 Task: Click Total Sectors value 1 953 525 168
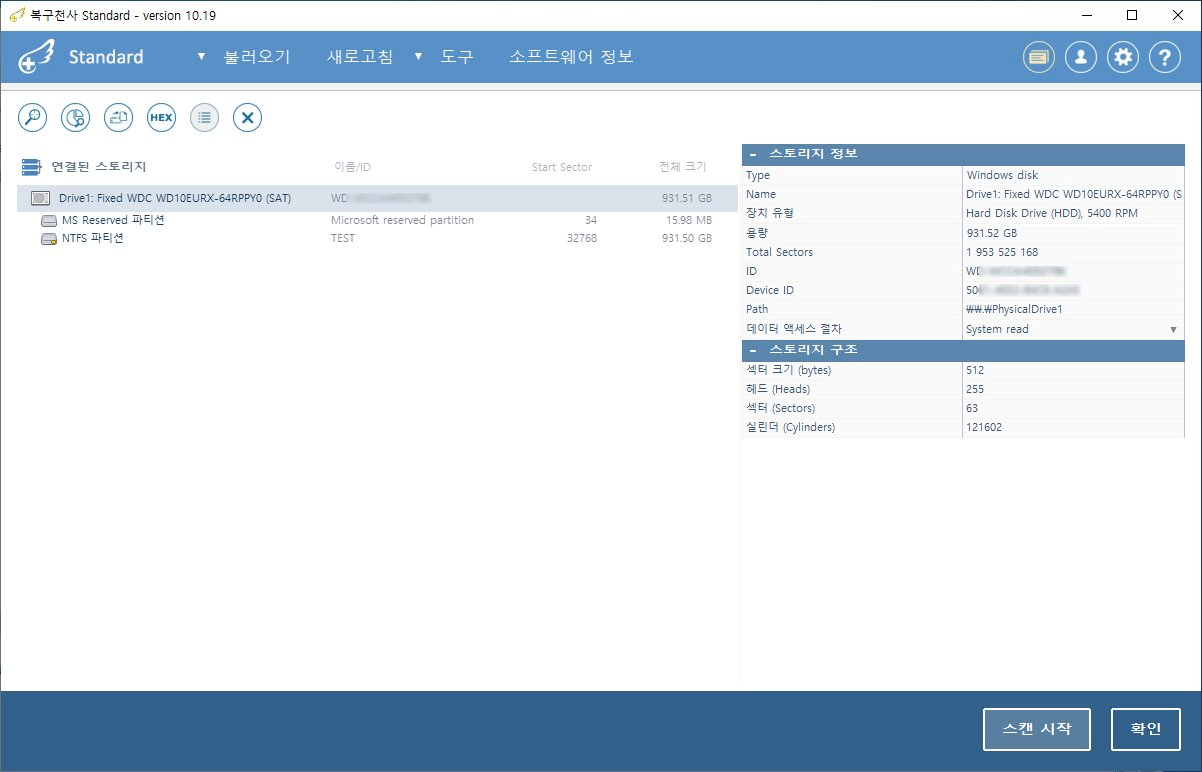point(1002,252)
